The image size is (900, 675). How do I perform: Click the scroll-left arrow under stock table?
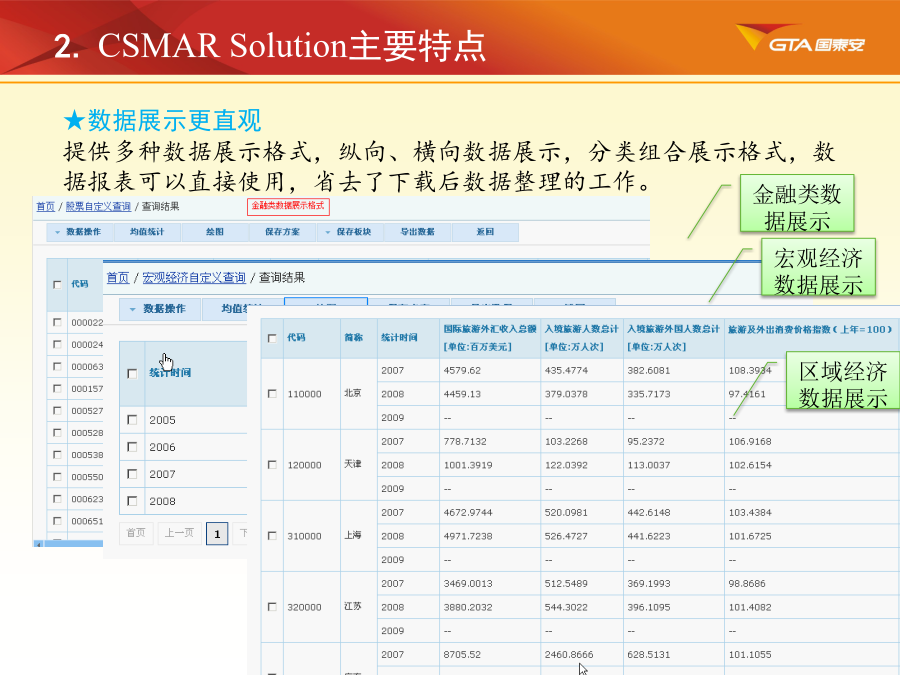[39, 544]
